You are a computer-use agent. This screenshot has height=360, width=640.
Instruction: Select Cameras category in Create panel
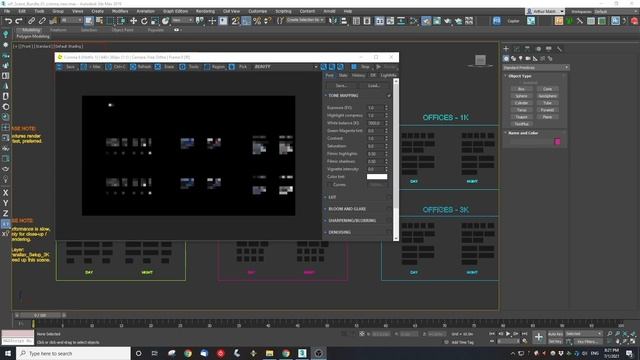528,58
